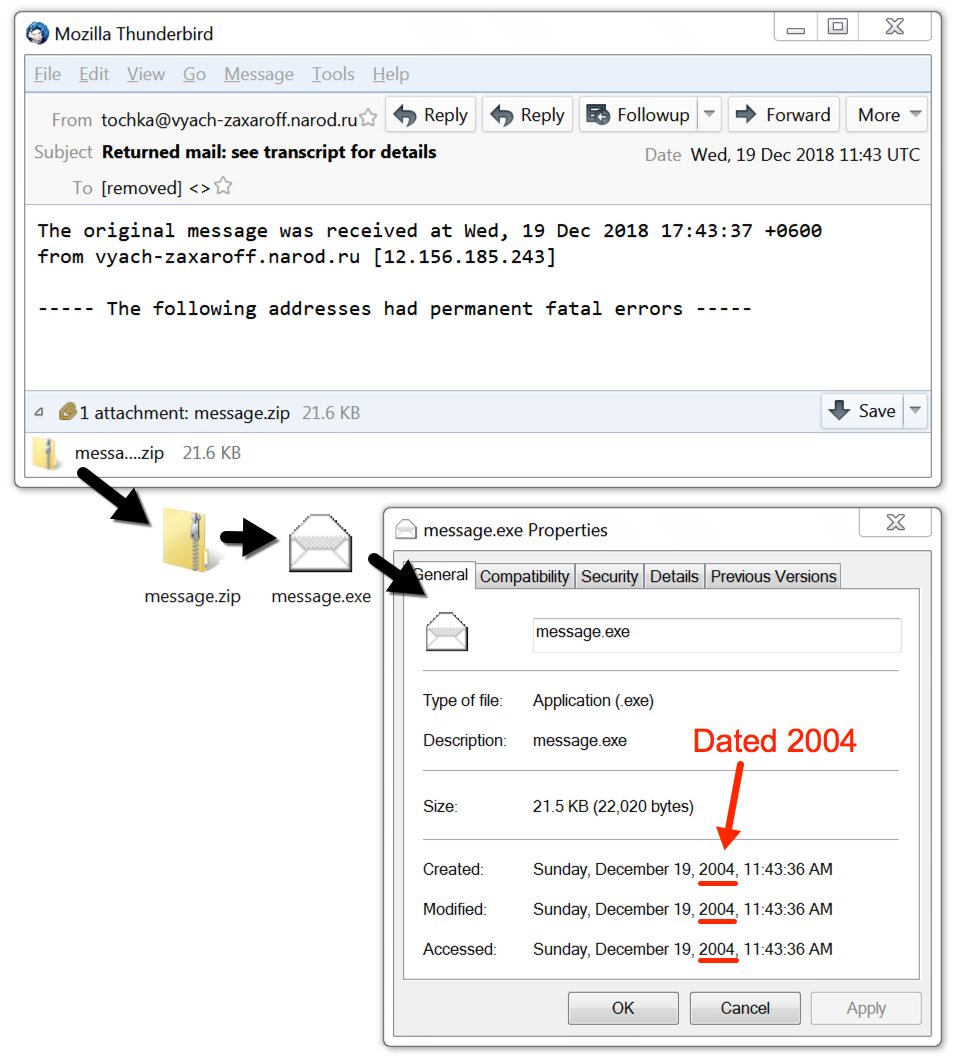The height and width of the screenshot is (1059, 954).
Task: Open the Go menu
Action: (x=194, y=74)
